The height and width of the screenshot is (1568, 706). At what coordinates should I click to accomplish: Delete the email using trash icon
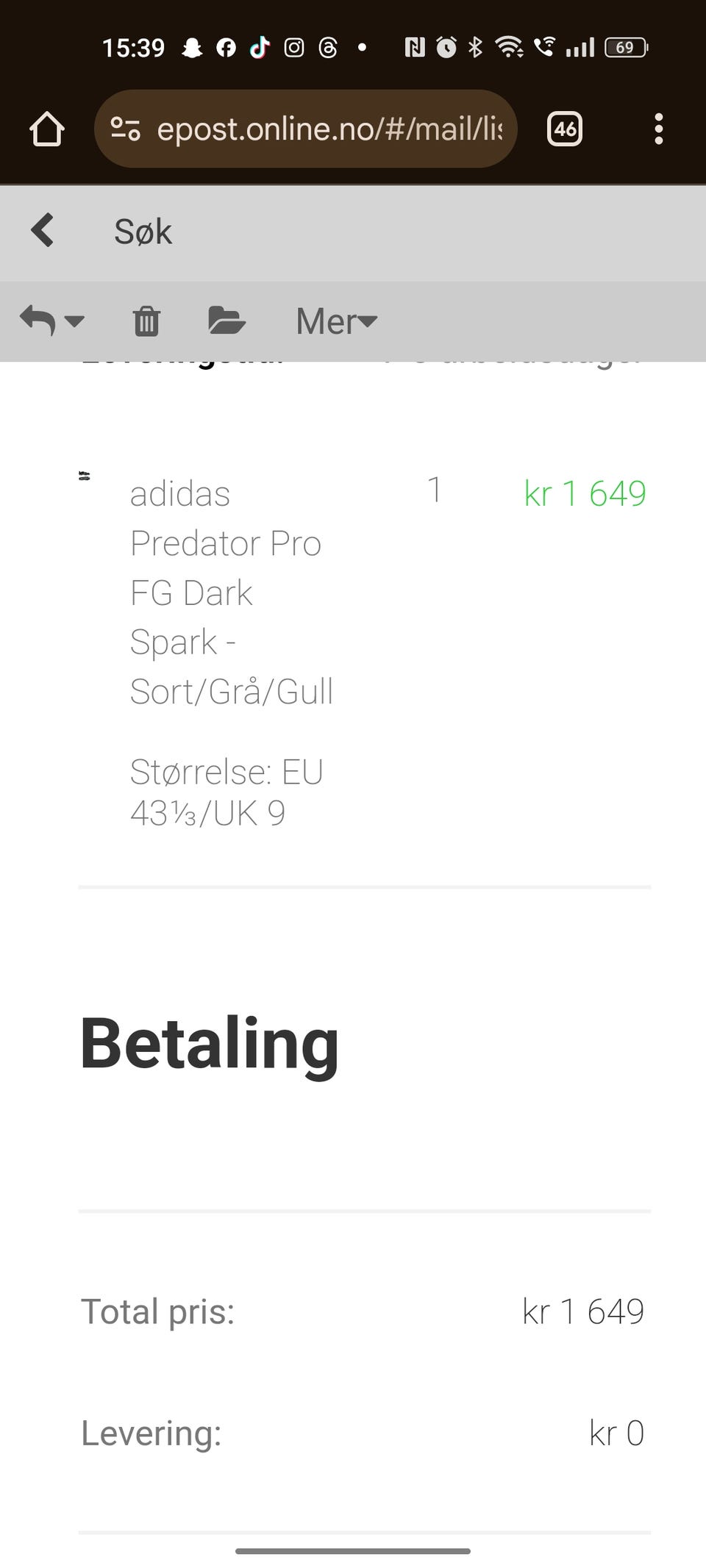146,321
